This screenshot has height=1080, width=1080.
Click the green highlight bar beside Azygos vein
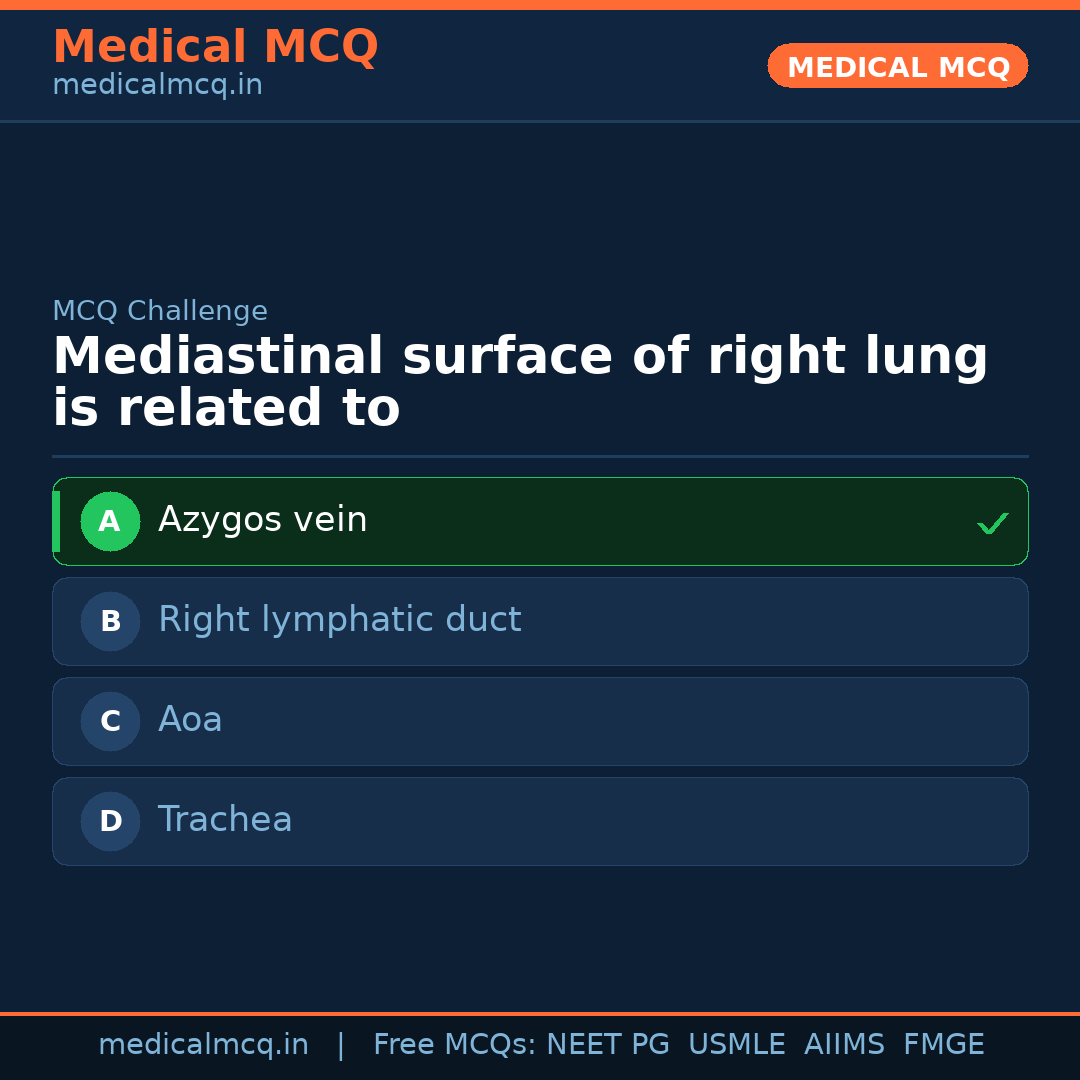57,521
